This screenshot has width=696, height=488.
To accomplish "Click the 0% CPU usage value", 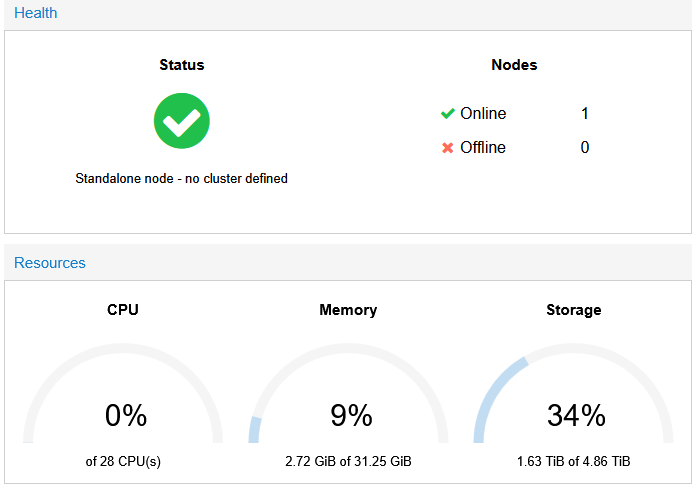I will tap(126, 416).
